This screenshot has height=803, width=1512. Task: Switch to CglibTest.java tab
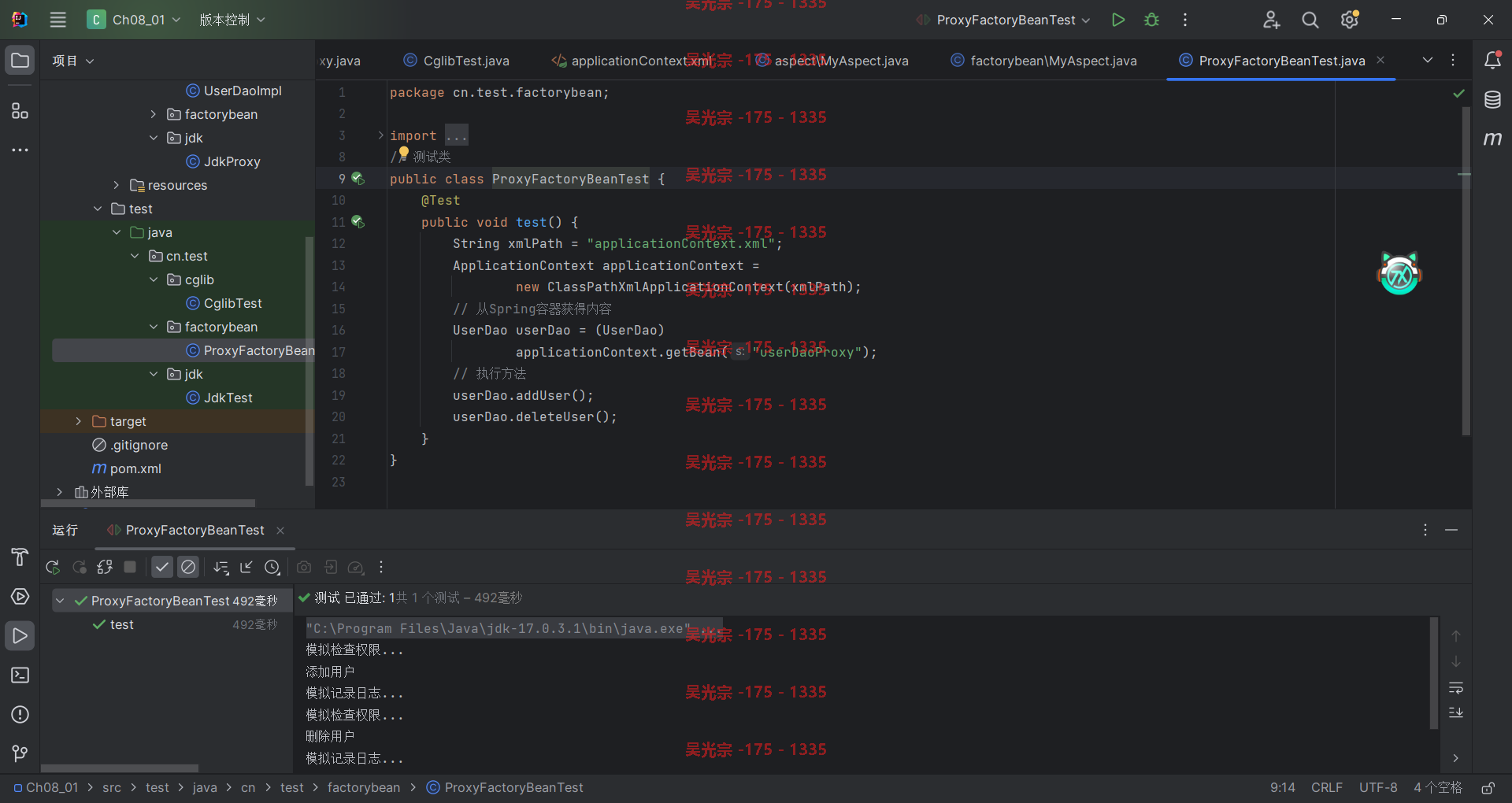click(457, 61)
